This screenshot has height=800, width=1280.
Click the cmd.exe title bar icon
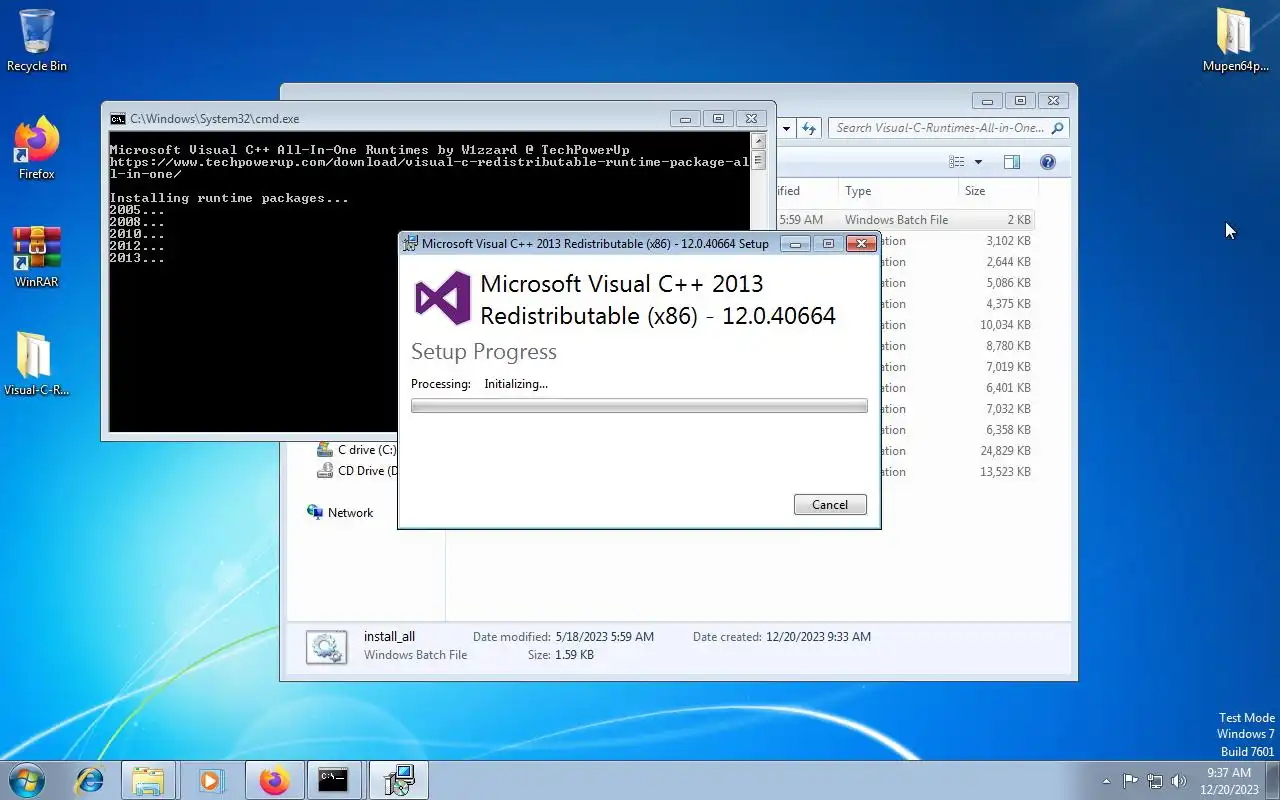pos(118,118)
